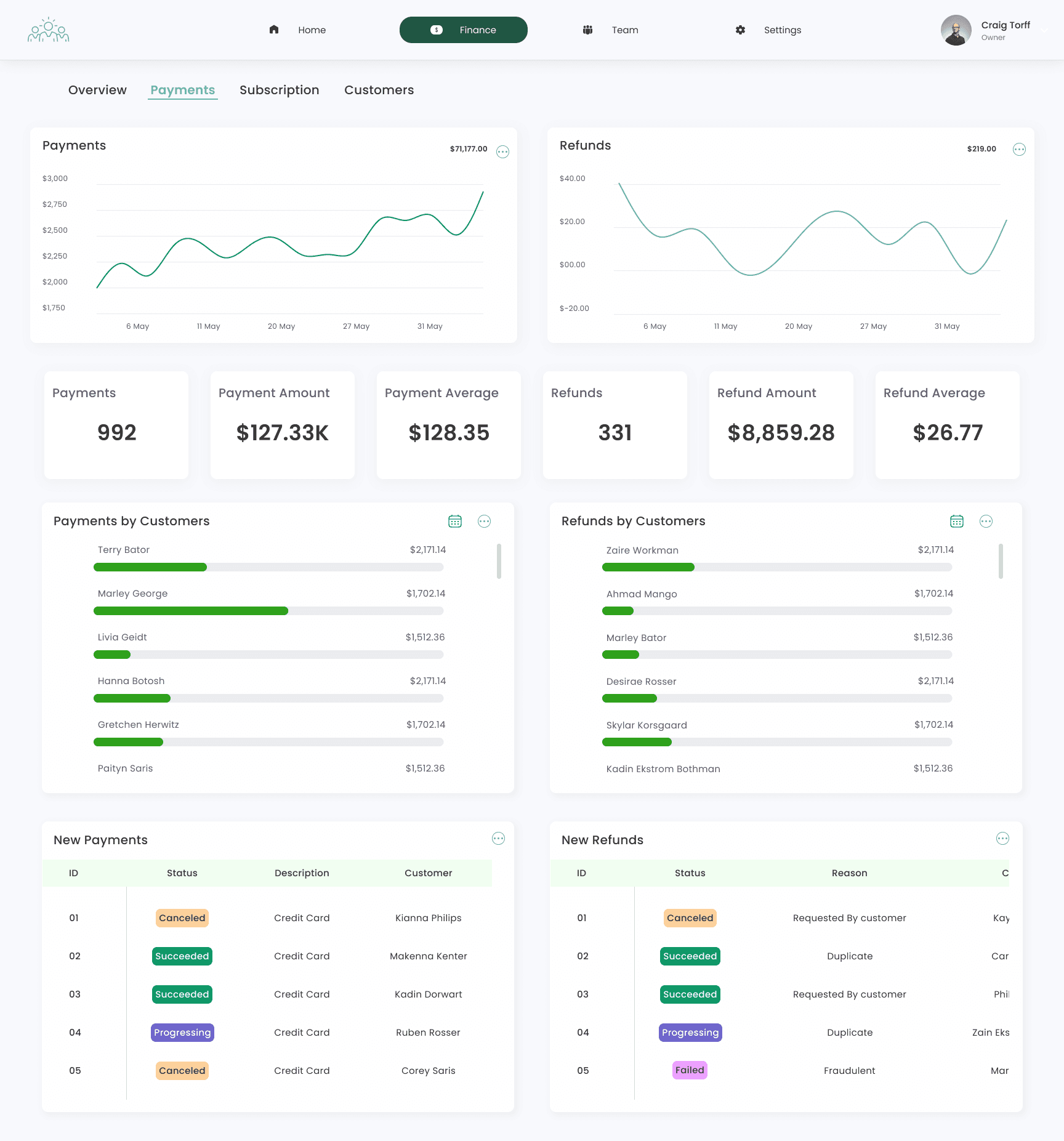This screenshot has height=1141, width=1064.
Task: Click Desirae Rosser in Refunds by Customers
Action: 641,682
